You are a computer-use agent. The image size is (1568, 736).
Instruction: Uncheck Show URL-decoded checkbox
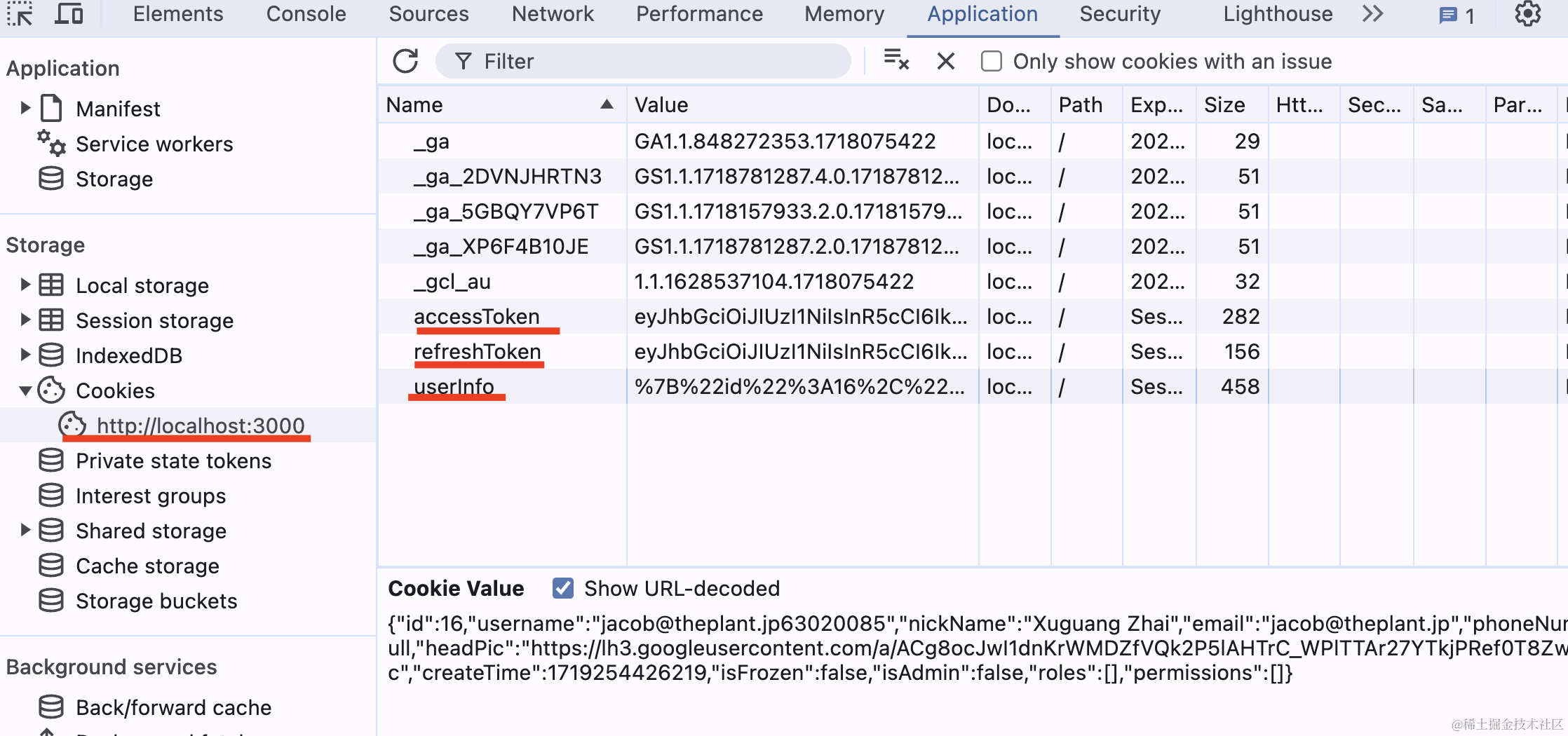click(x=562, y=588)
